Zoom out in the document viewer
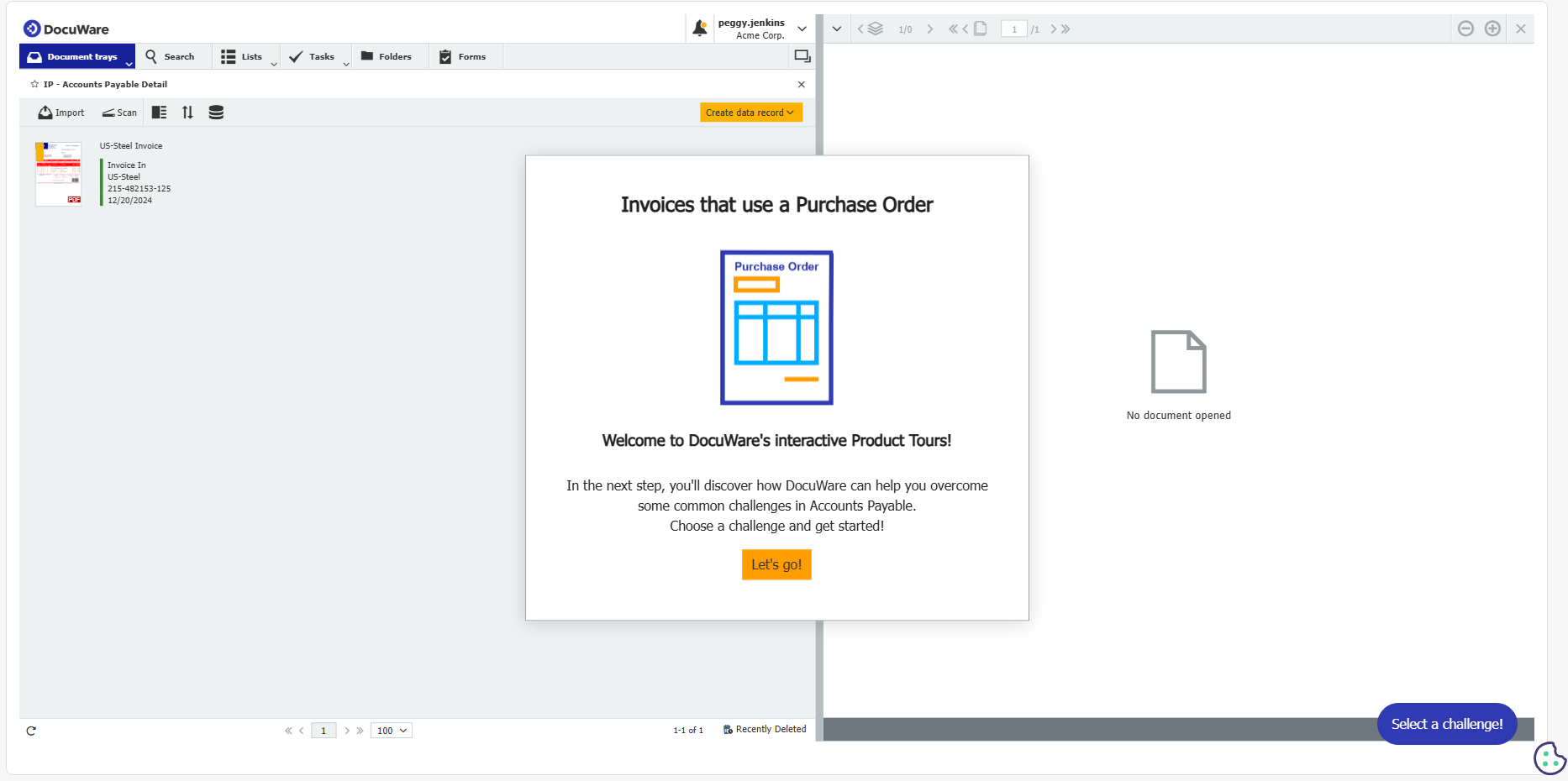1568x781 pixels. coord(1465,29)
